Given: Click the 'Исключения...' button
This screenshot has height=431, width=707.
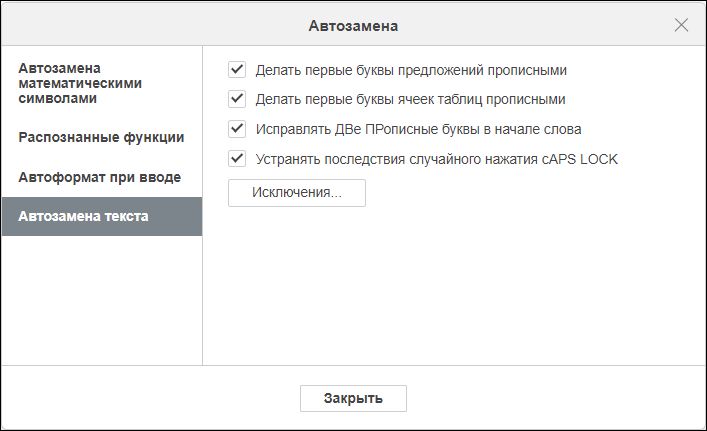Looking at the screenshot, I should (297, 193).
